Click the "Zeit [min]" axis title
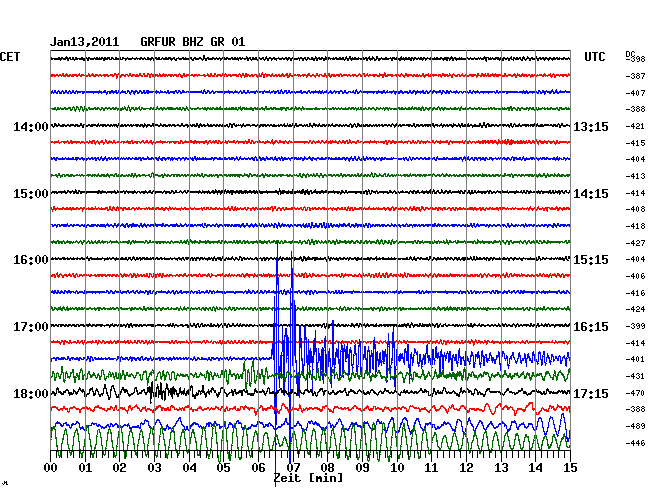 click(x=309, y=478)
